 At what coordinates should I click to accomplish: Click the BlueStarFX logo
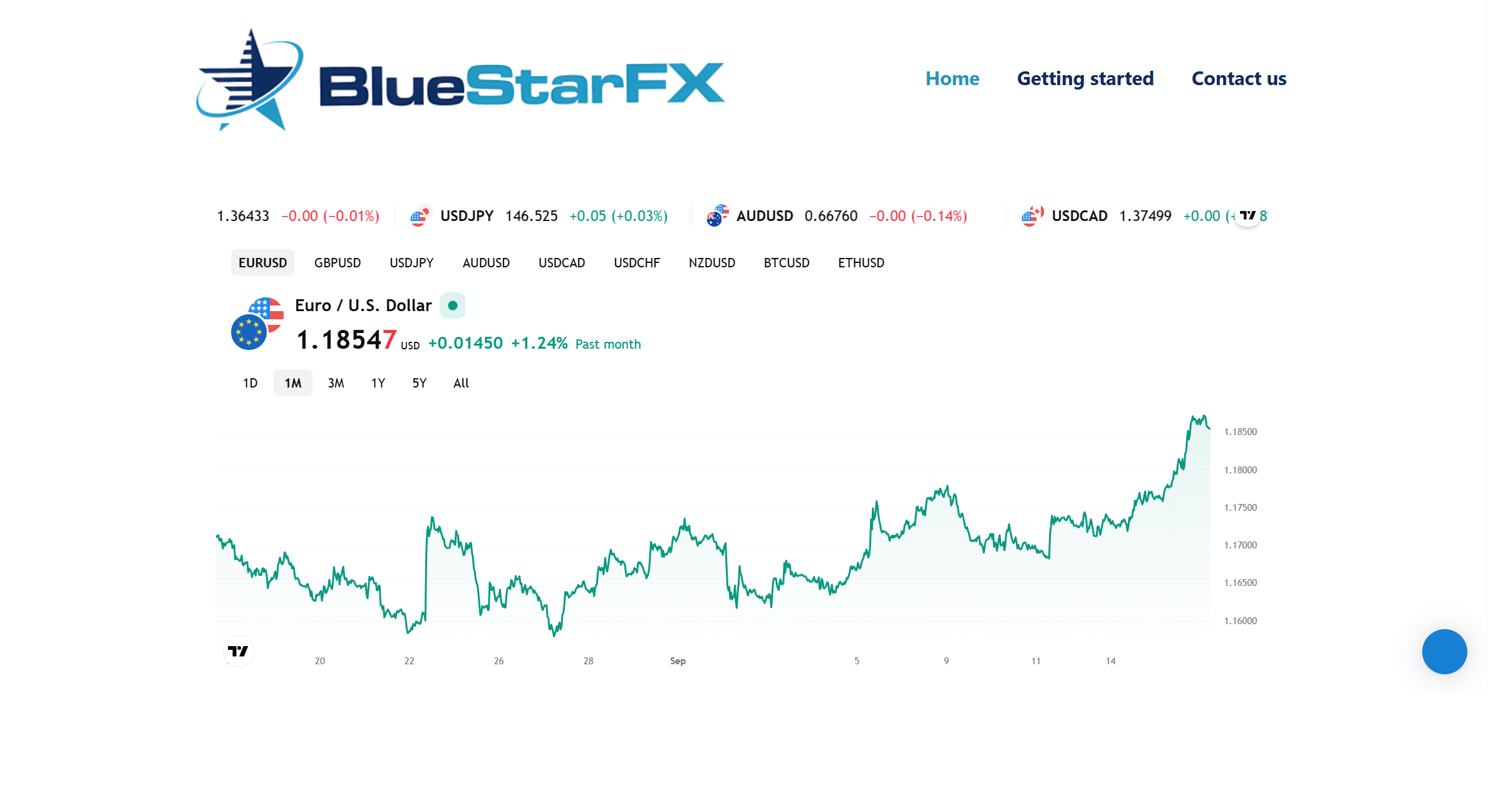point(461,80)
